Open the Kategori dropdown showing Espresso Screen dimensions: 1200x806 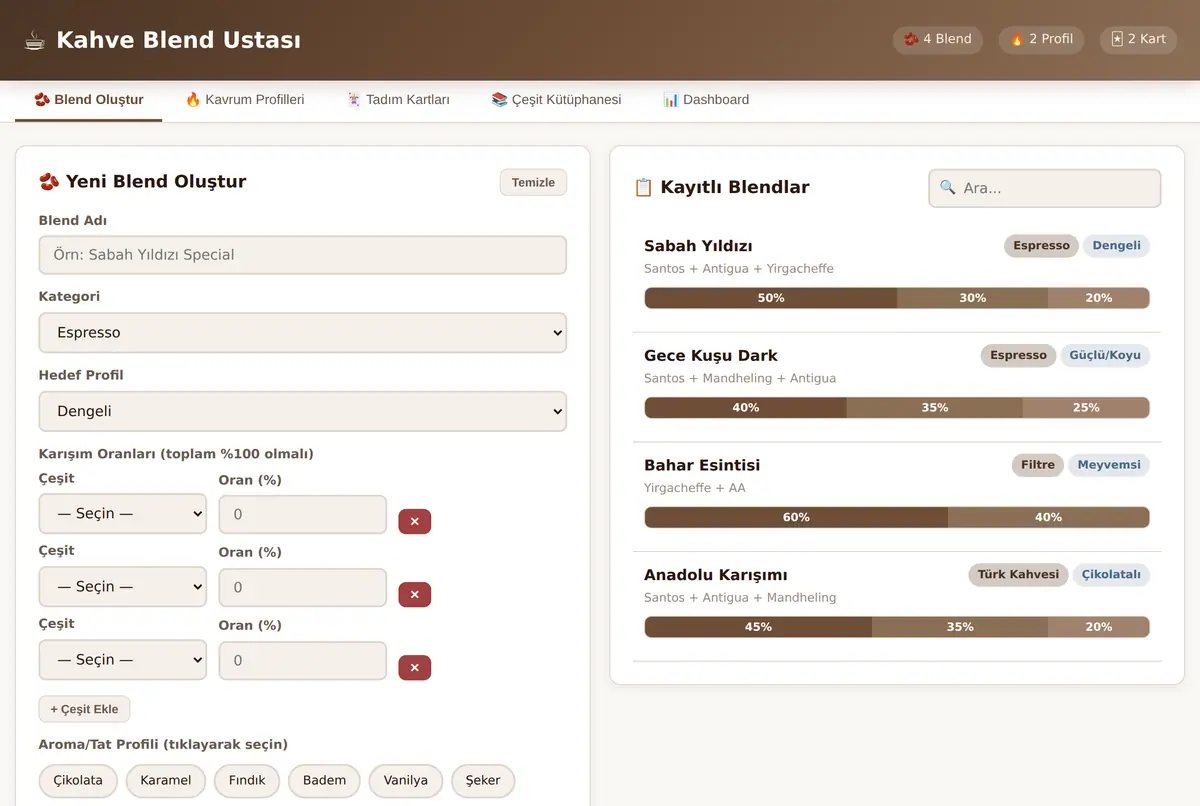click(303, 333)
